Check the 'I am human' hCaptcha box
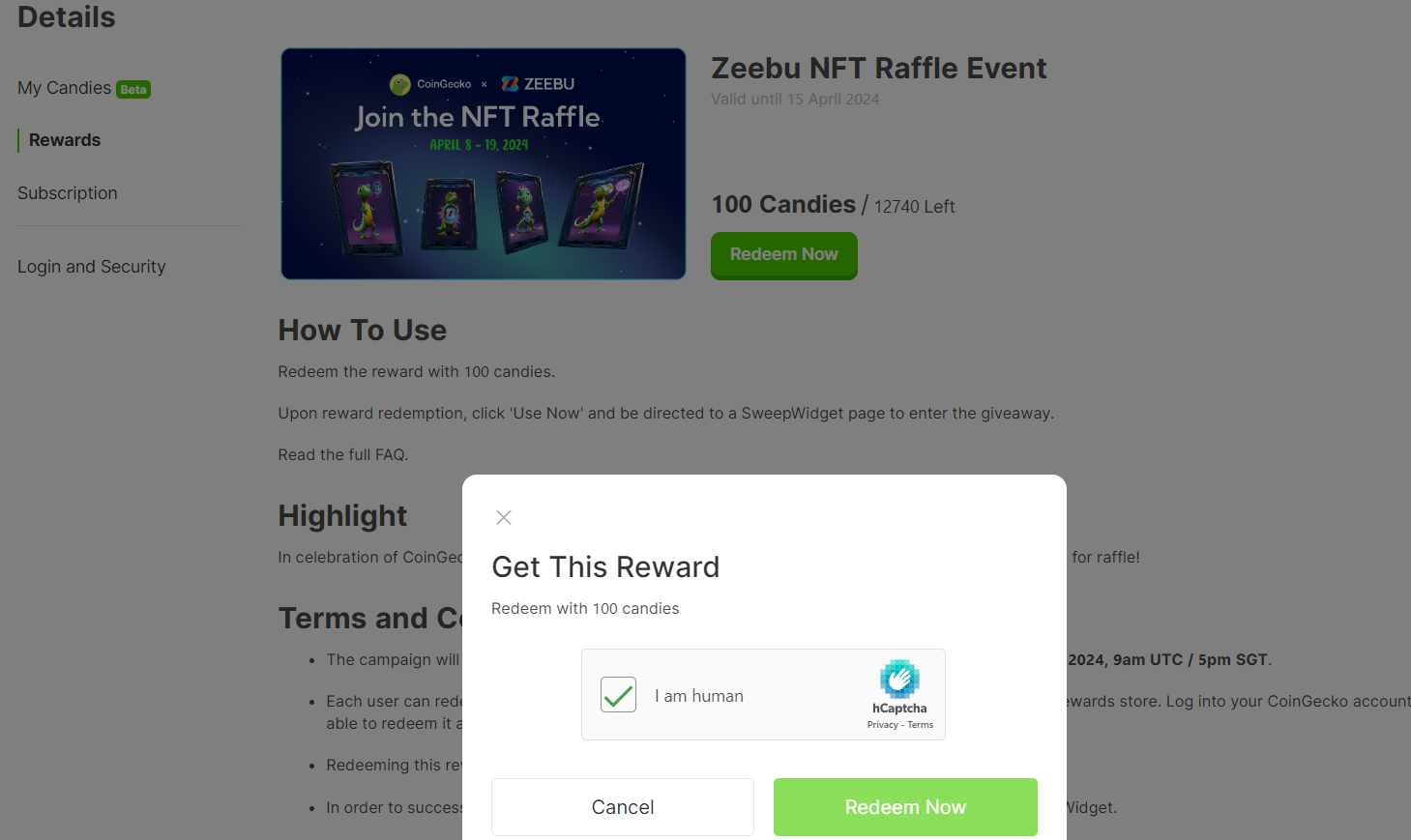 (x=618, y=694)
